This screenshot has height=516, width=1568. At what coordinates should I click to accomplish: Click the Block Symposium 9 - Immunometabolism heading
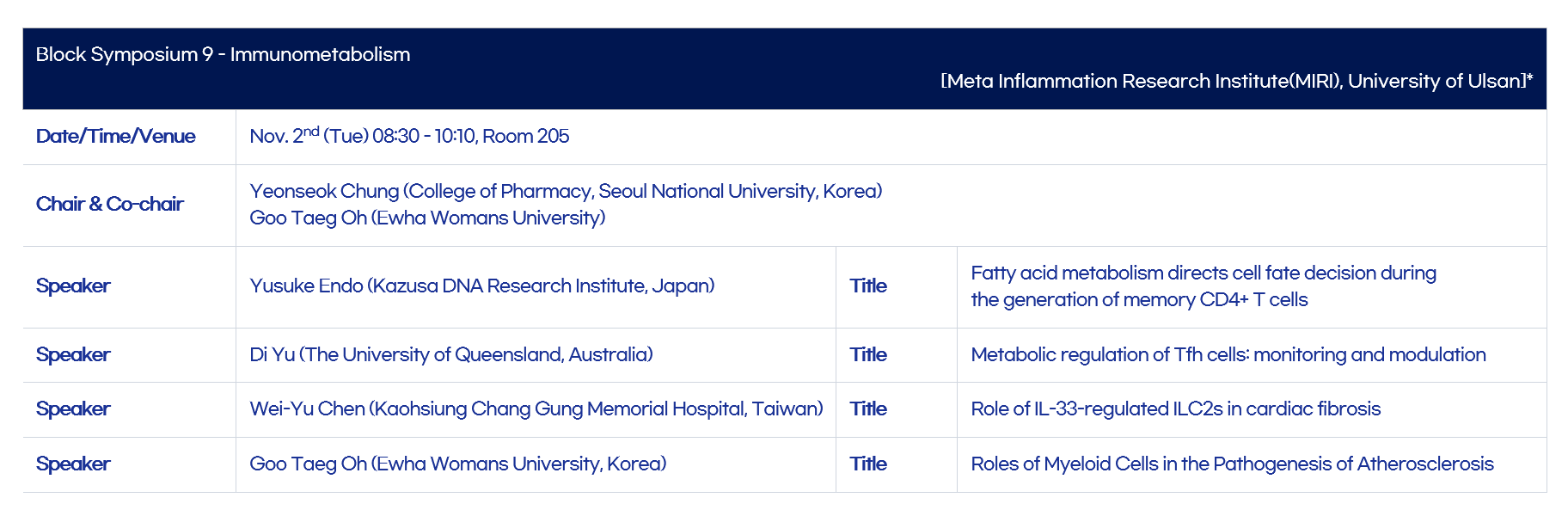[x=223, y=54]
